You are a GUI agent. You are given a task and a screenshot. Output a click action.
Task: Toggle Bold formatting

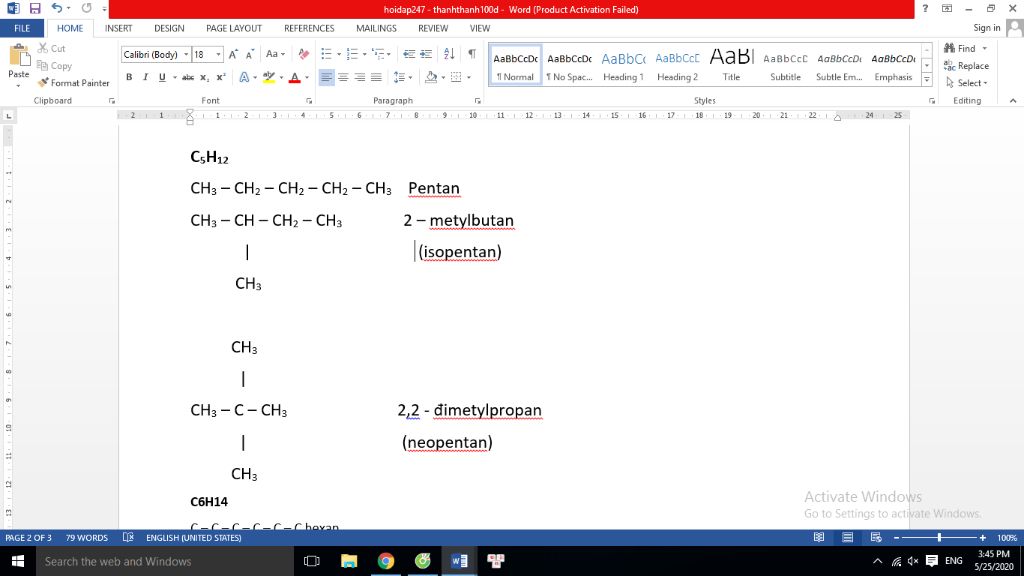point(129,77)
